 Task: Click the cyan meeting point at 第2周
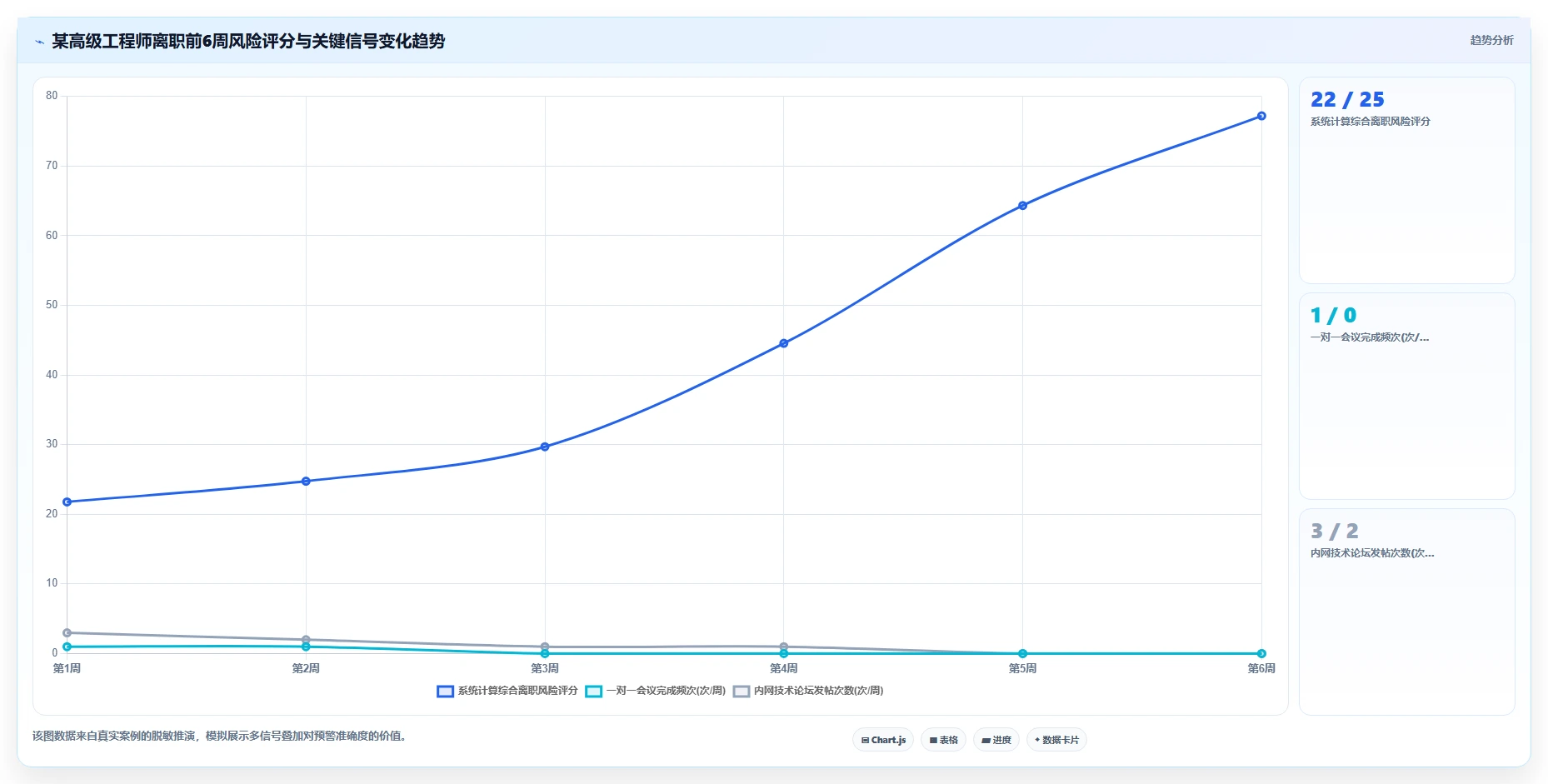(x=306, y=647)
